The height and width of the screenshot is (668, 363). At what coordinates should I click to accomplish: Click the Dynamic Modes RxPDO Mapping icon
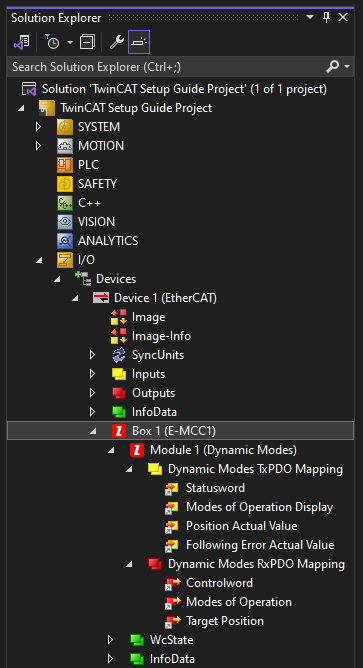coord(155,564)
